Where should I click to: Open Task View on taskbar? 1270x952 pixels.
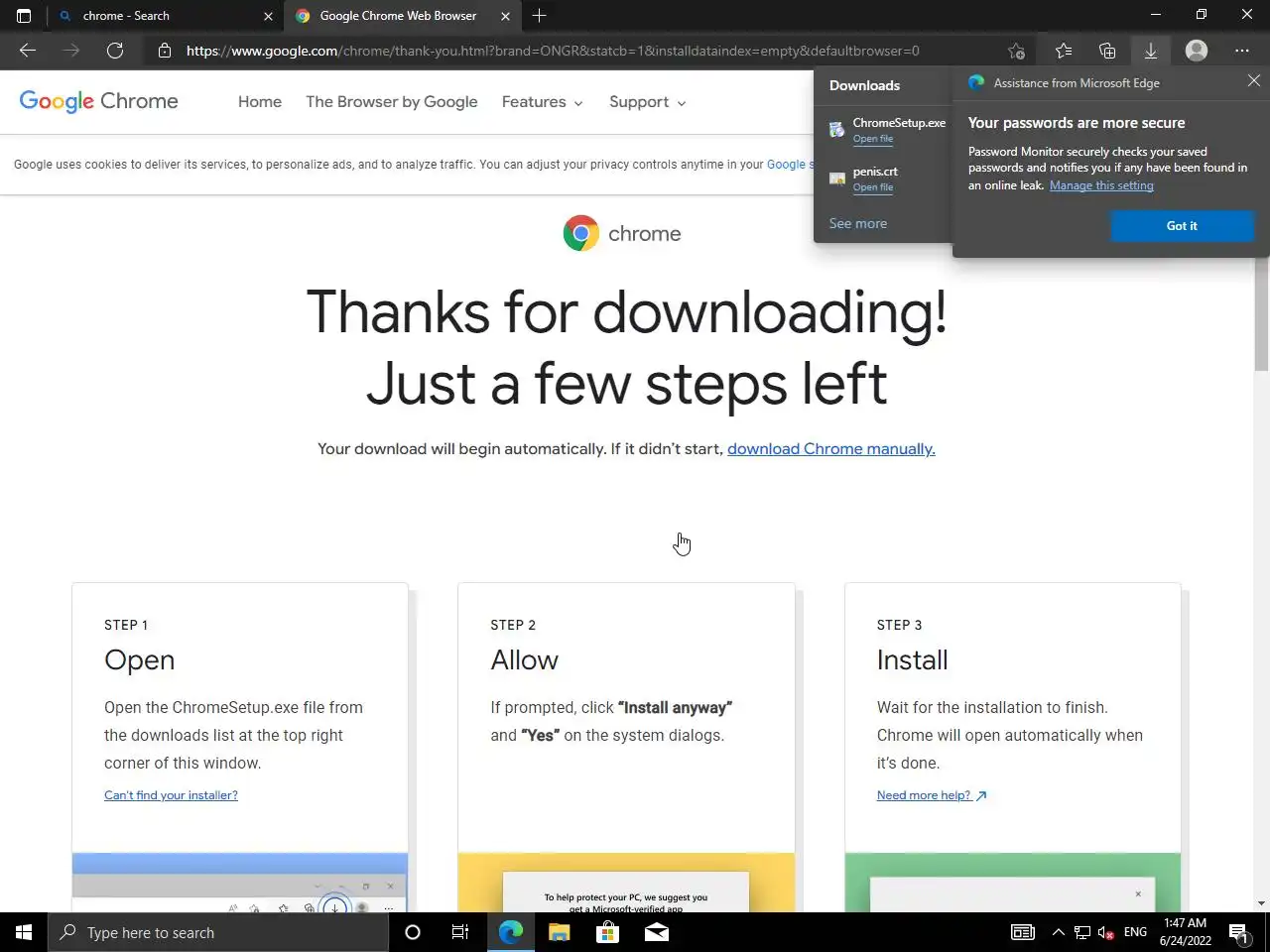pyautogui.click(x=460, y=932)
